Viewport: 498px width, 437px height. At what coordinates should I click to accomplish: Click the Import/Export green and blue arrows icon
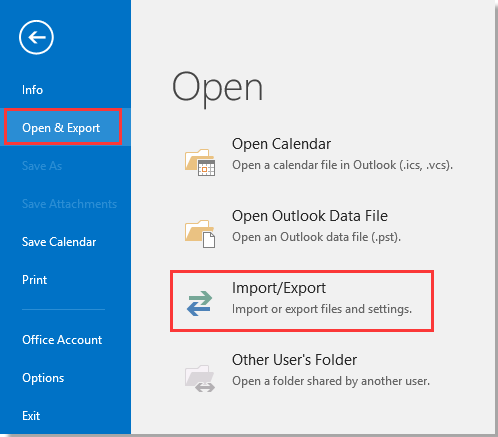point(199,303)
